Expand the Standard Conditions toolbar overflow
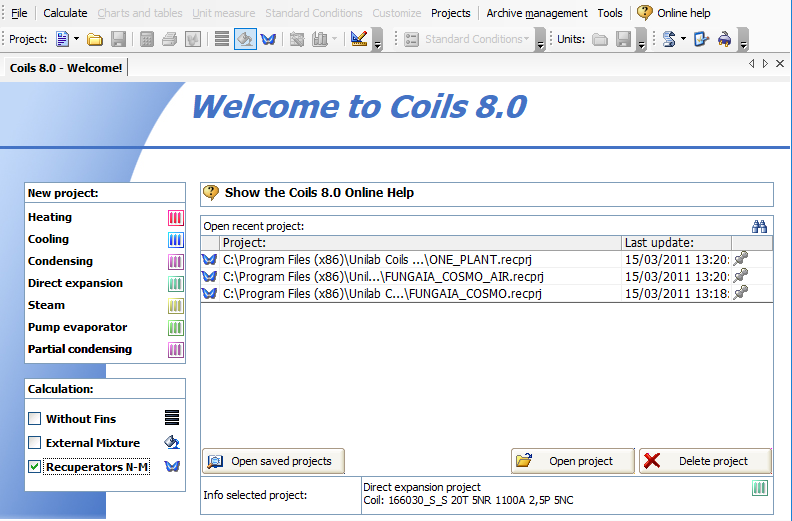This screenshot has height=521, width=792. click(540, 39)
